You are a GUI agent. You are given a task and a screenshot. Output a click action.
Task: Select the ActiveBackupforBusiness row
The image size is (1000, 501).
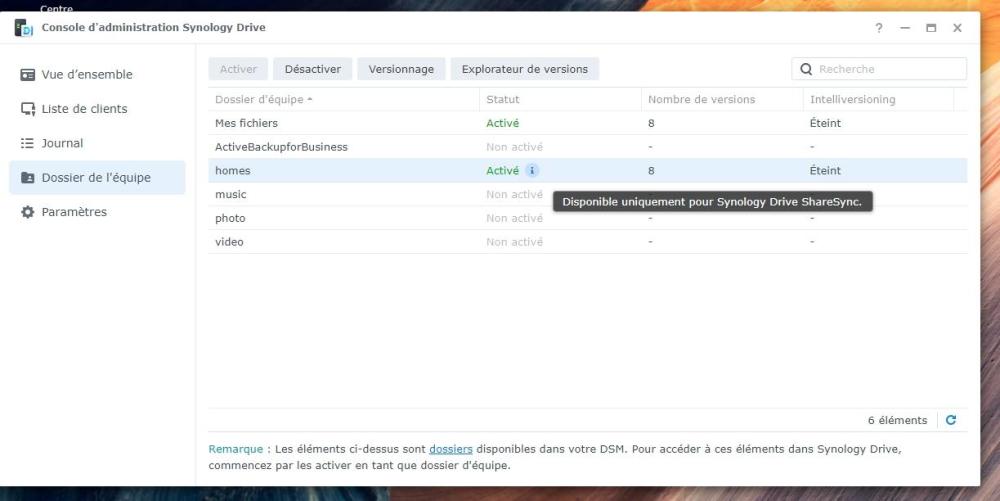(587, 147)
